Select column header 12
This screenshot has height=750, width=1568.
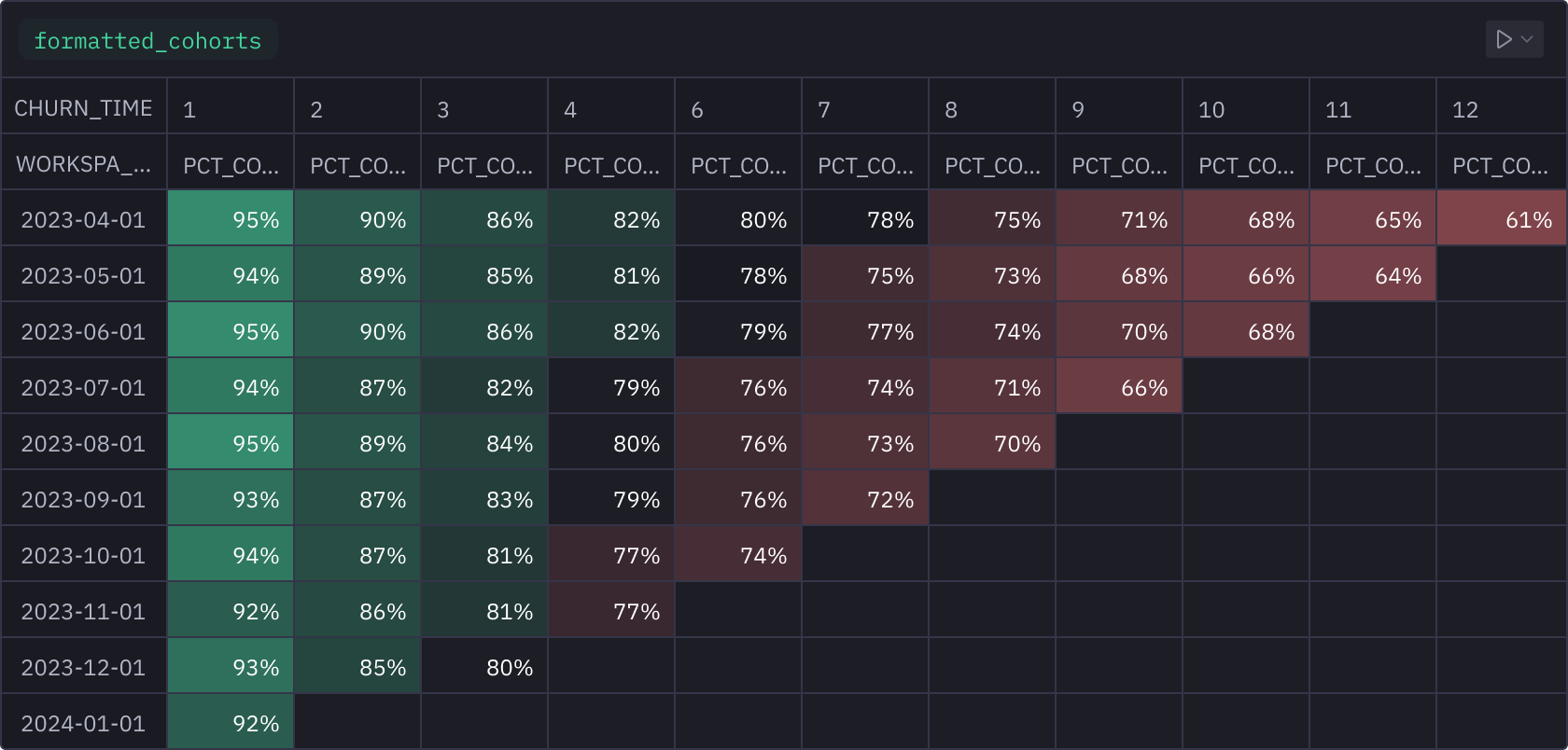coord(1501,107)
